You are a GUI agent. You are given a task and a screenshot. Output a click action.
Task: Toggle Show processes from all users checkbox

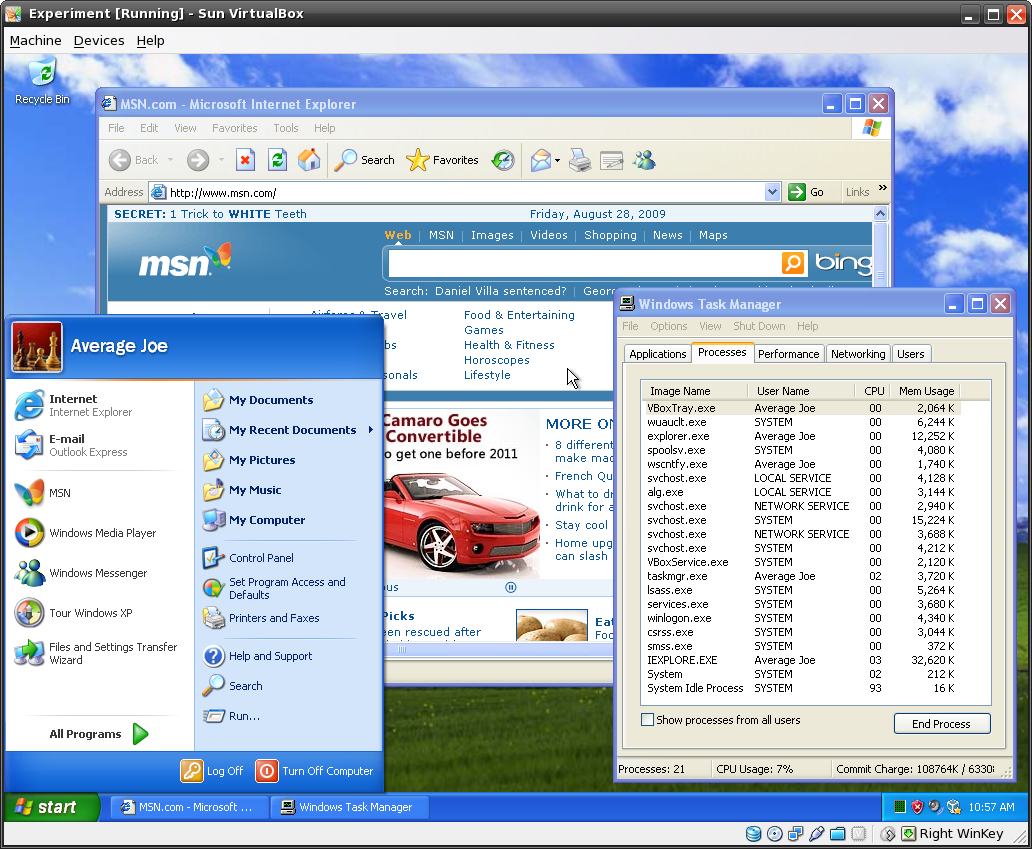[648, 719]
